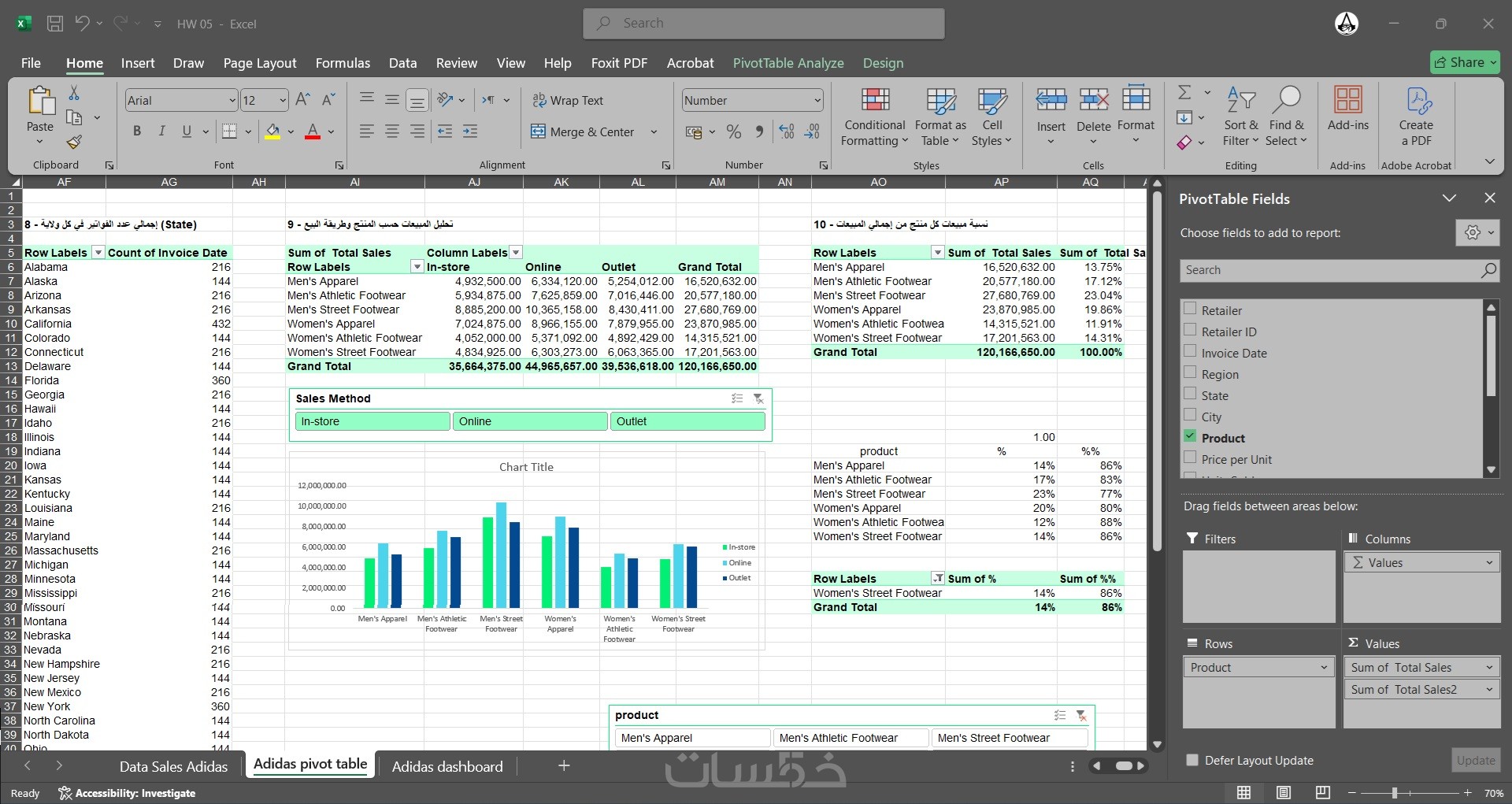The height and width of the screenshot is (804, 1512).
Task: Select Online in Sales Method slicer
Action: (530, 421)
